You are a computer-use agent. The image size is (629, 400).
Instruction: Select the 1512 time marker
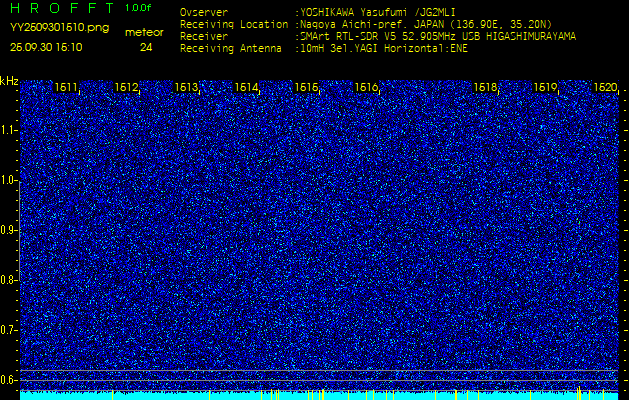(127, 88)
